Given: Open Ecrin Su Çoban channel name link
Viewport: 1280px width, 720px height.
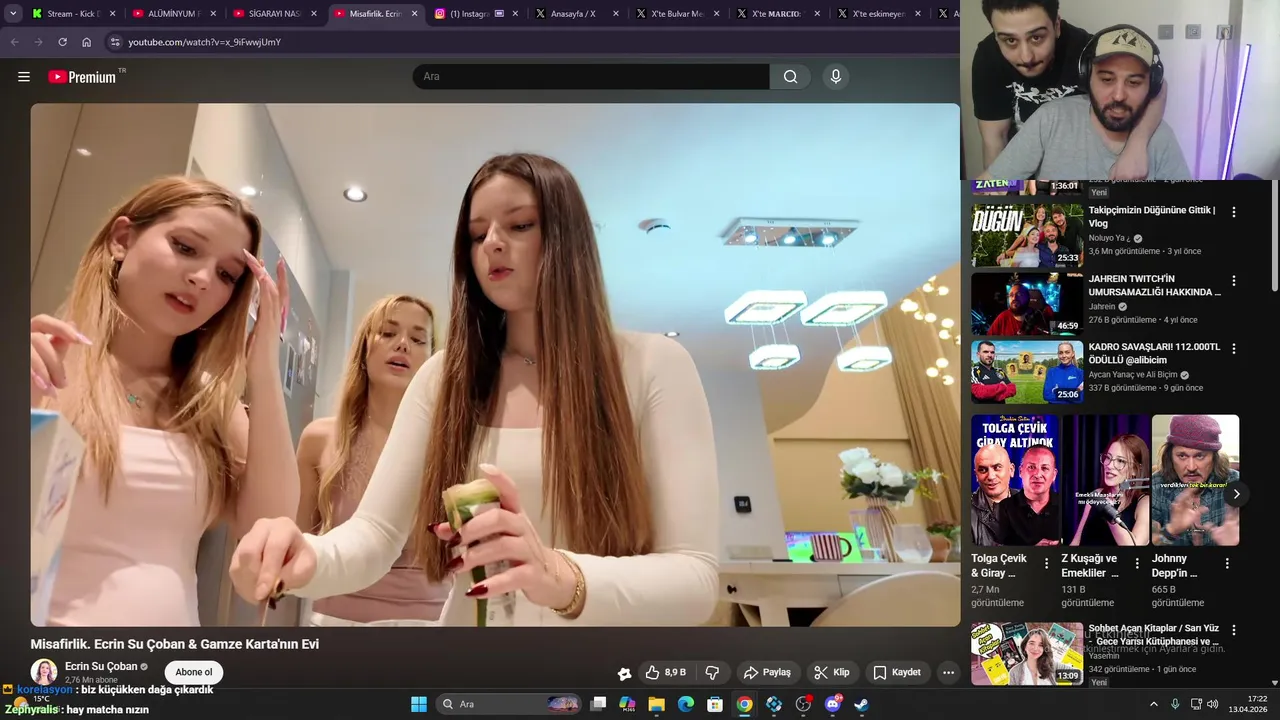Looking at the screenshot, I should coord(101,666).
